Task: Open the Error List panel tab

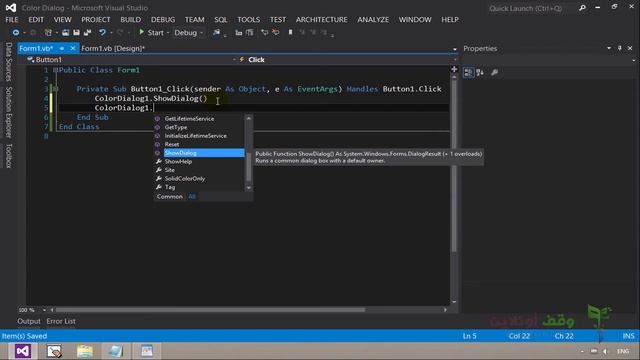Action: [x=61, y=321]
